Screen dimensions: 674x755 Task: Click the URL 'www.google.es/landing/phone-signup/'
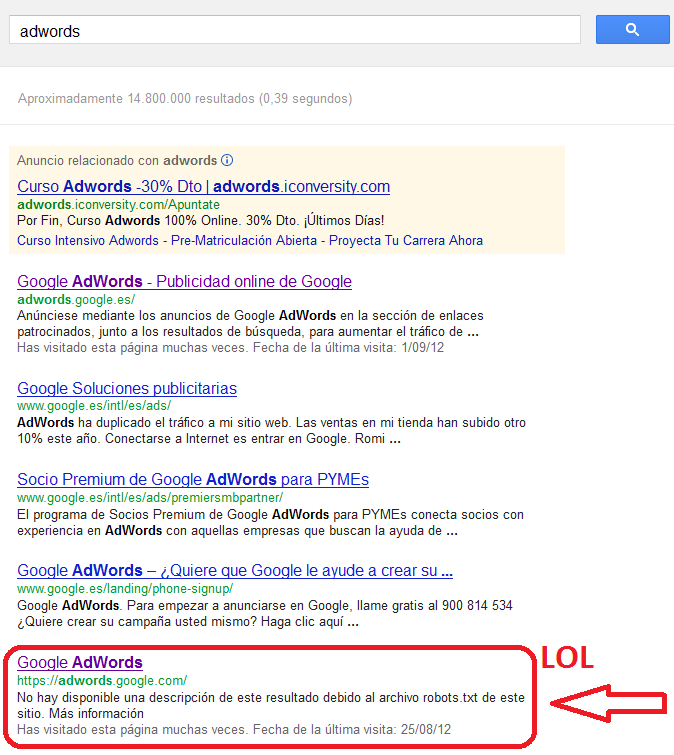click(x=125, y=588)
